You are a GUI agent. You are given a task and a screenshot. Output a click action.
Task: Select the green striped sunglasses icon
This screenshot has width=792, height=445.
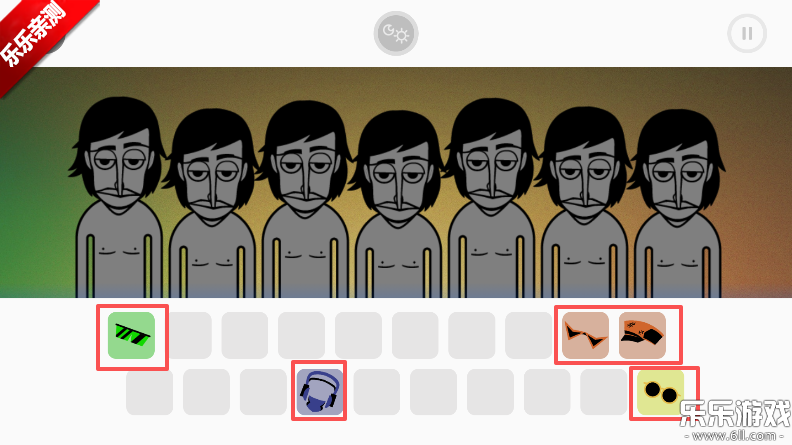131,335
